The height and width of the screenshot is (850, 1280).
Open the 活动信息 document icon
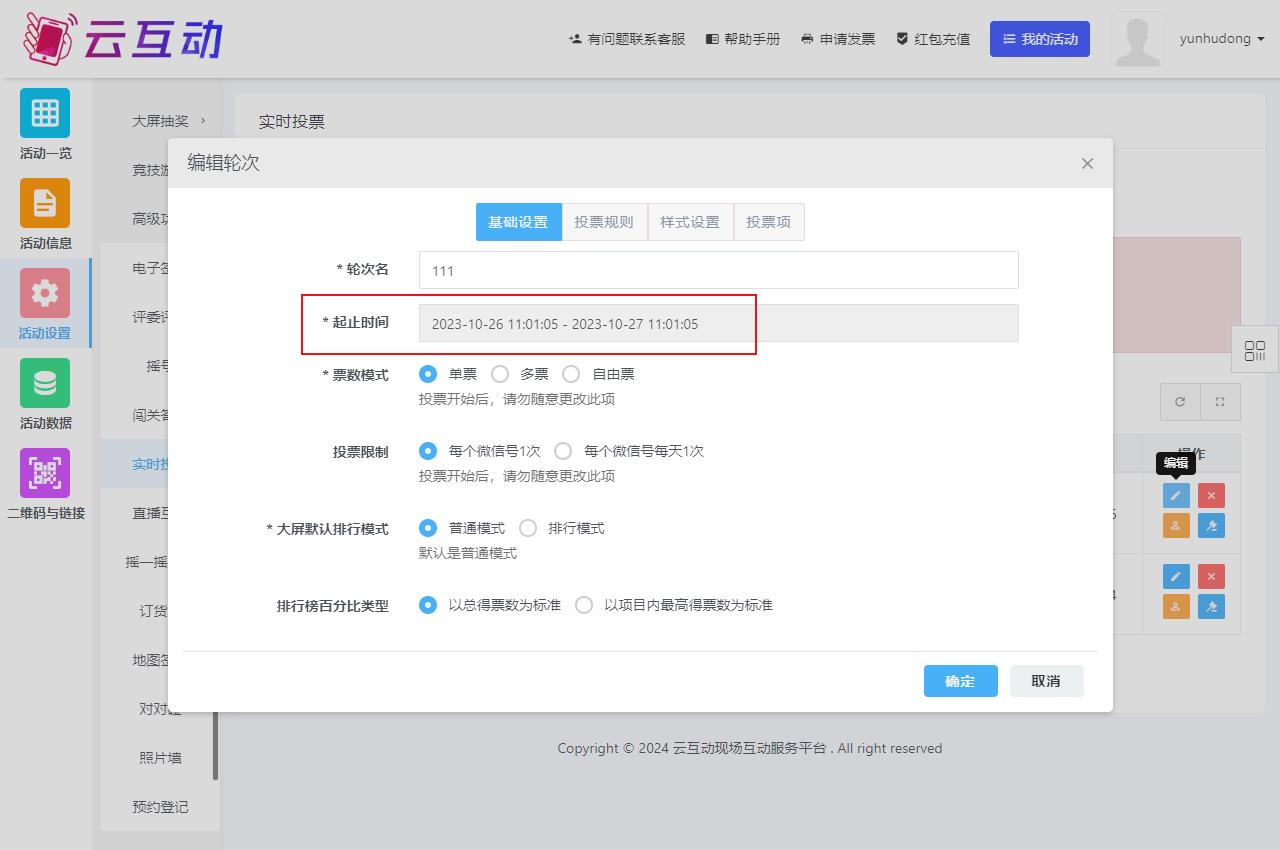pyautogui.click(x=45, y=203)
